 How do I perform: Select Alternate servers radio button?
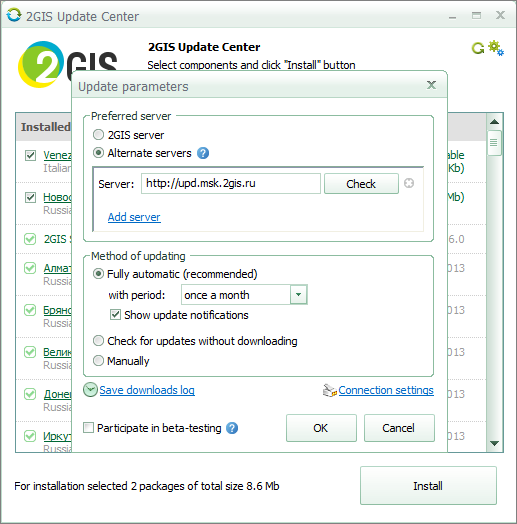coord(98,153)
